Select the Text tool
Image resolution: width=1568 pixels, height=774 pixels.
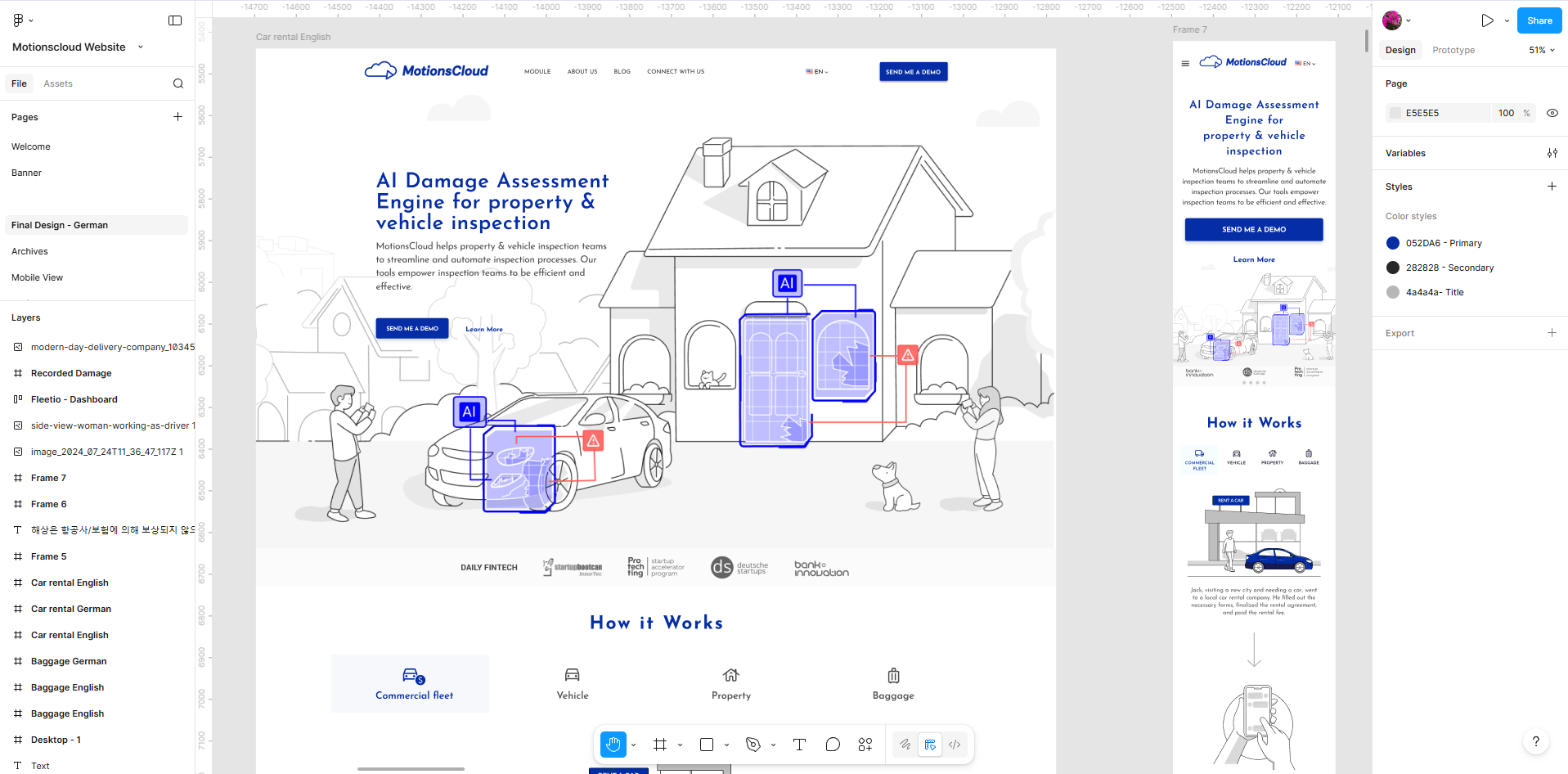pyautogui.click(x=799, y=745)
